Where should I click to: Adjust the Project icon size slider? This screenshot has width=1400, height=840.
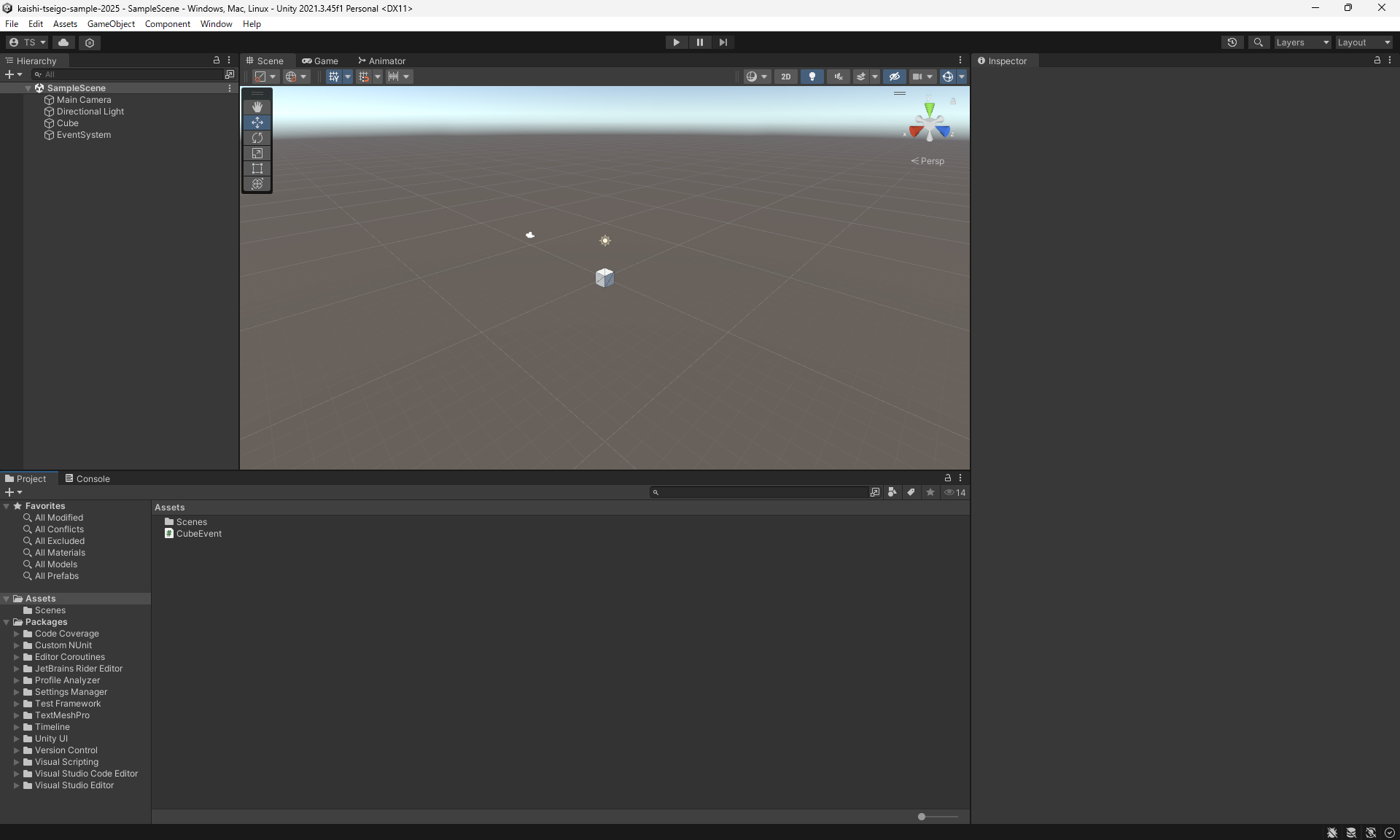(x=922, y=817)
